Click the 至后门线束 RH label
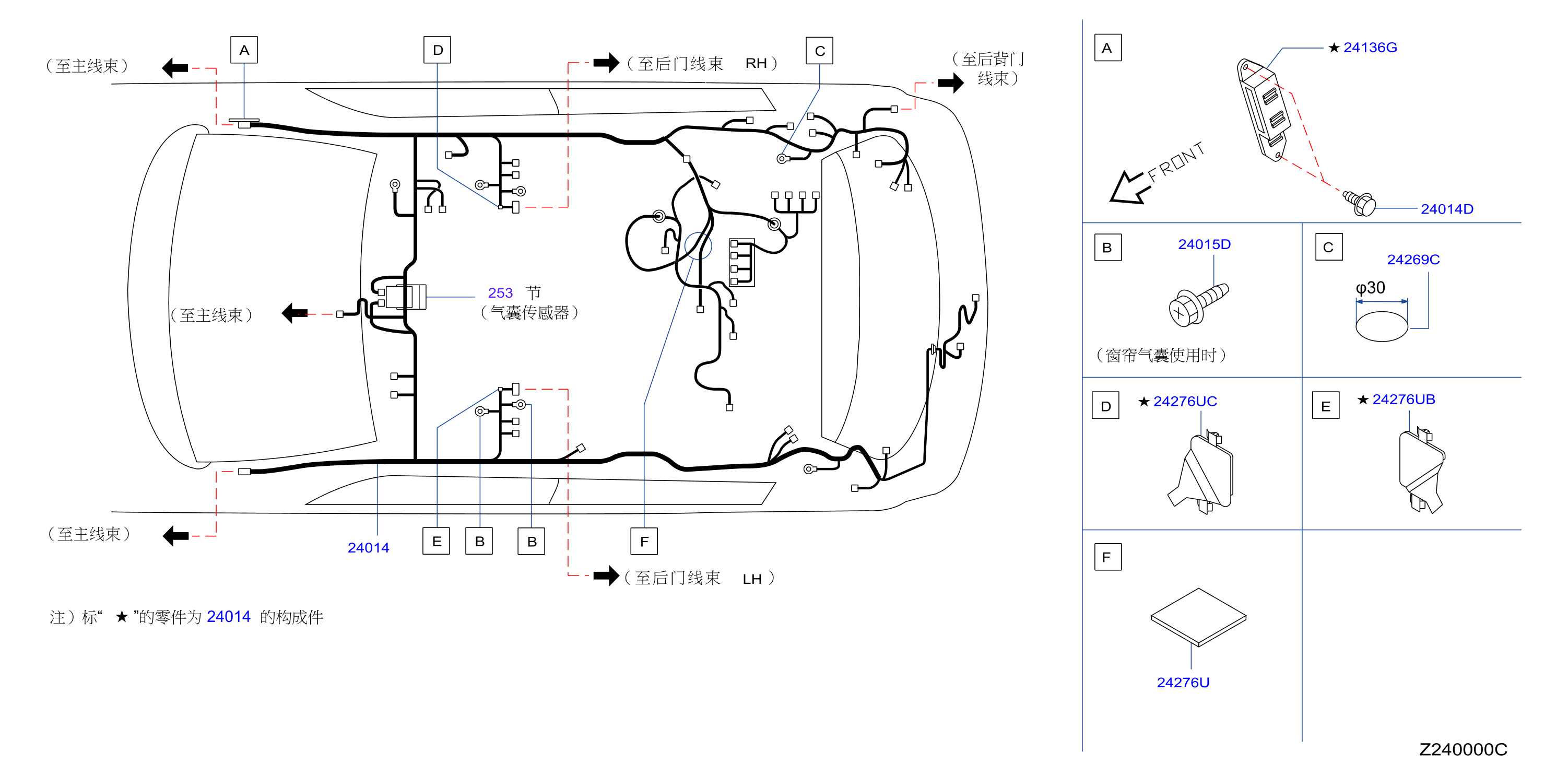 [x=702, y=63]
